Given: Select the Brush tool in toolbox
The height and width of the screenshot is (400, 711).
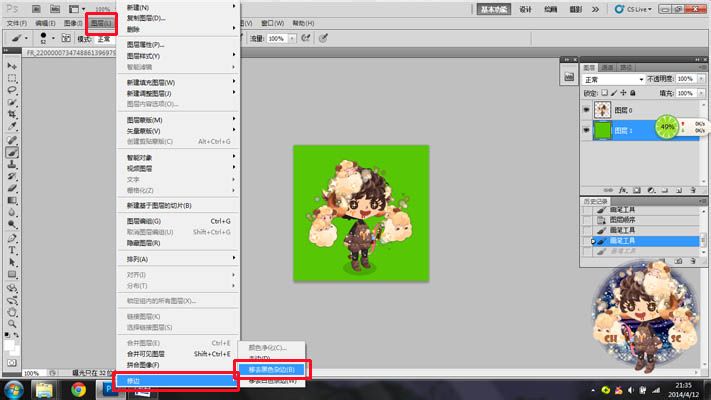Looking at the screenshot, I should 12,152.
